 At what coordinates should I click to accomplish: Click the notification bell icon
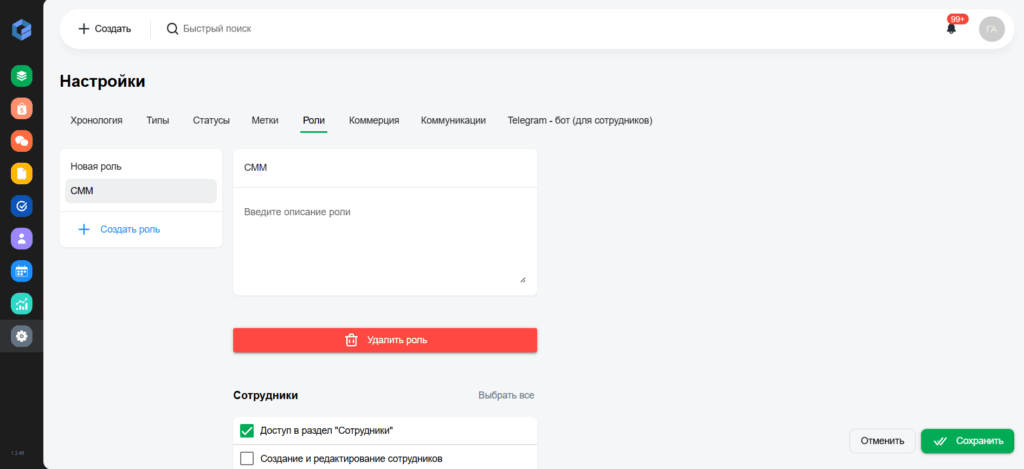point(951,29)
